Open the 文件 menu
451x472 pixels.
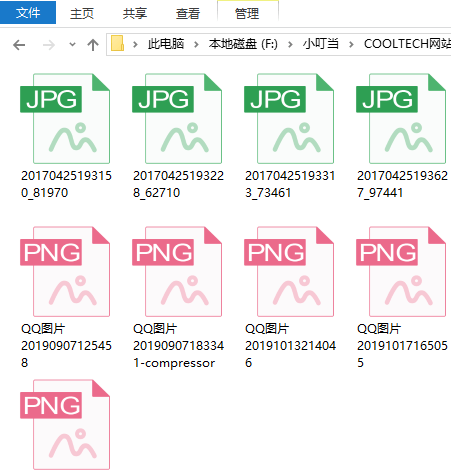[x=28, y=13]
